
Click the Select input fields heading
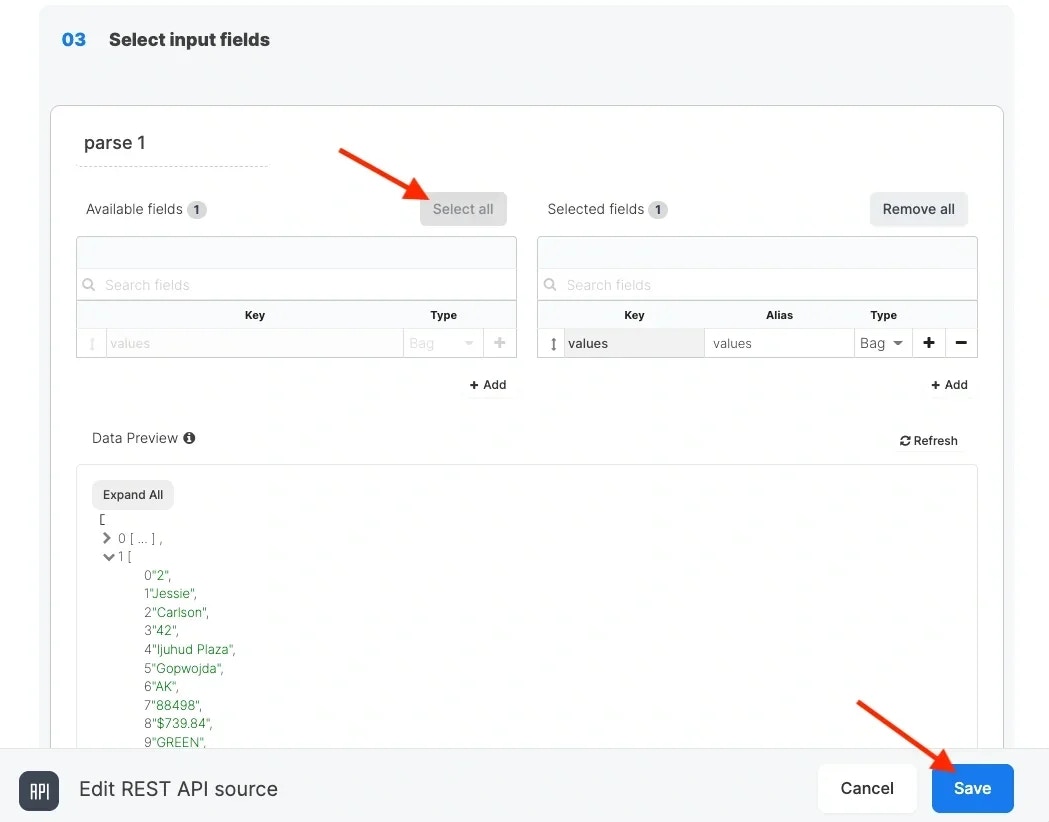pos(189,40)
